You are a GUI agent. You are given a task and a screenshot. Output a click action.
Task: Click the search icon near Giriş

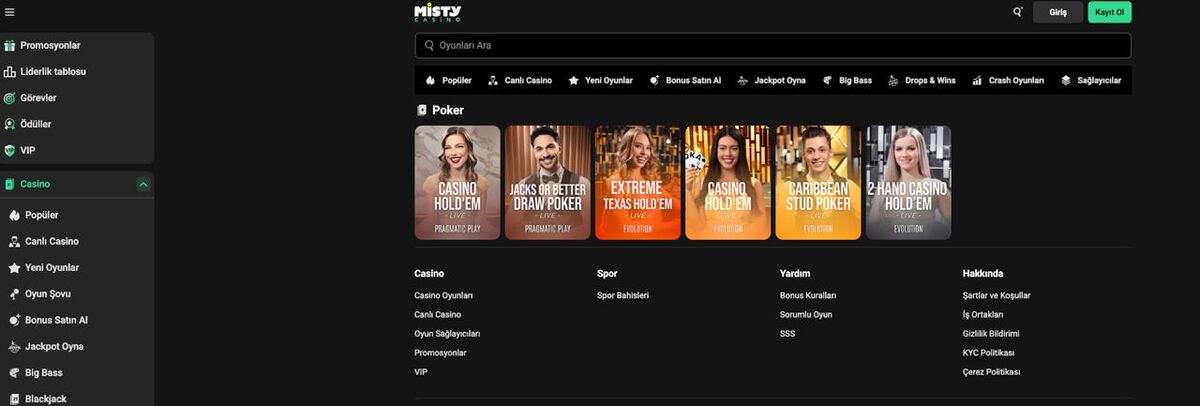pyautogui.click(x=1018, y=12)
